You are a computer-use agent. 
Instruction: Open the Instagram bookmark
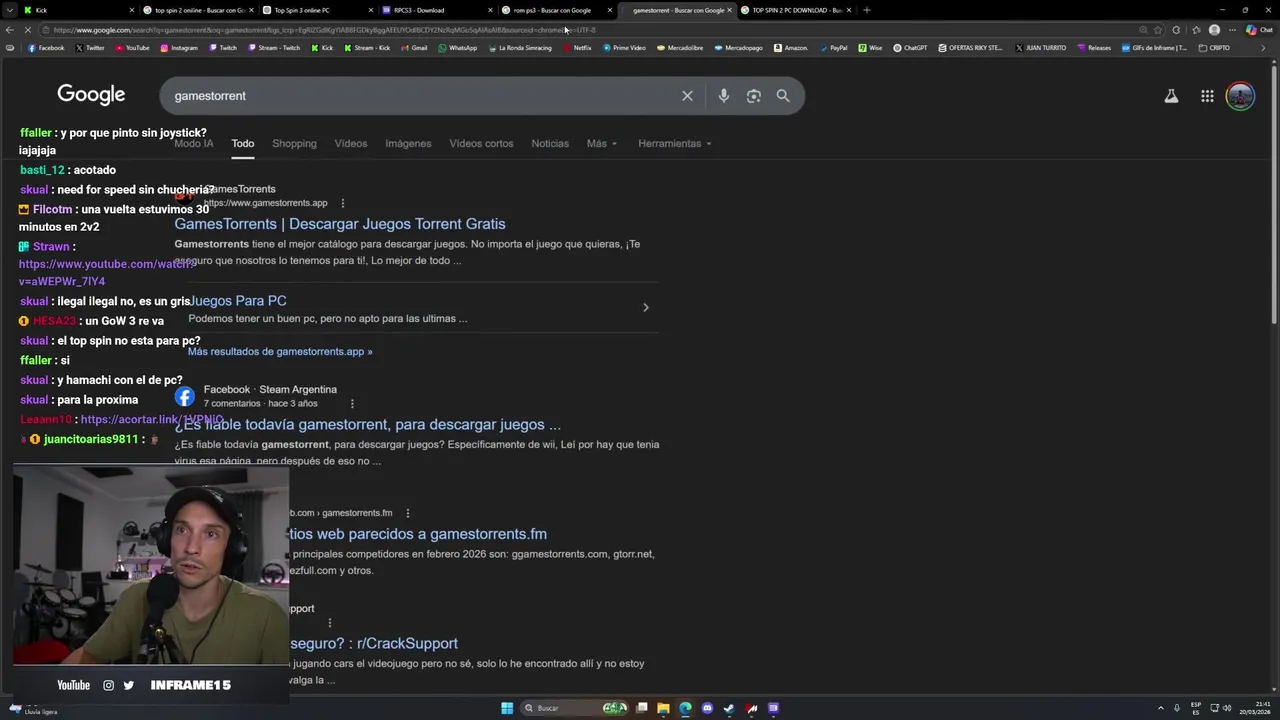tap(179, 48)
